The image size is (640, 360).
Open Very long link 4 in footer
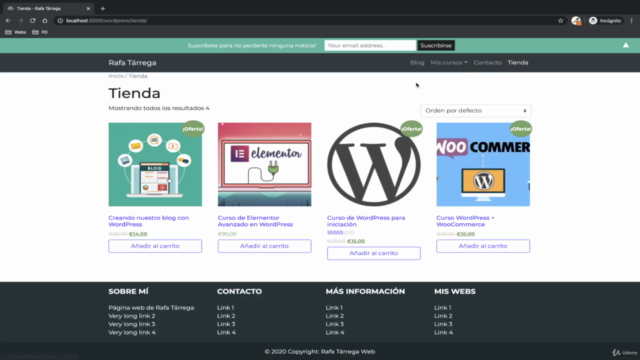(132, 332)
